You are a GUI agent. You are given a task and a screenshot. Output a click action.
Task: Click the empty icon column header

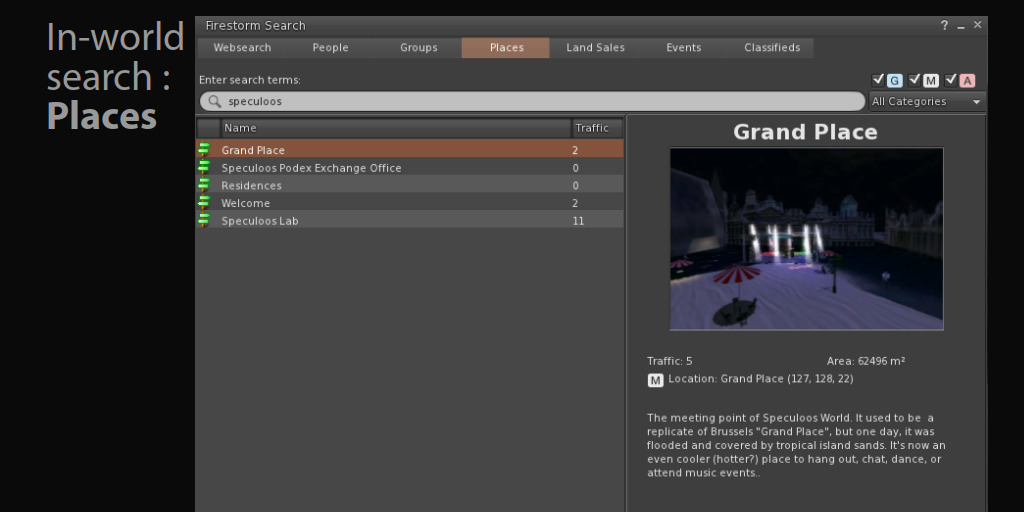coord(209,128)
